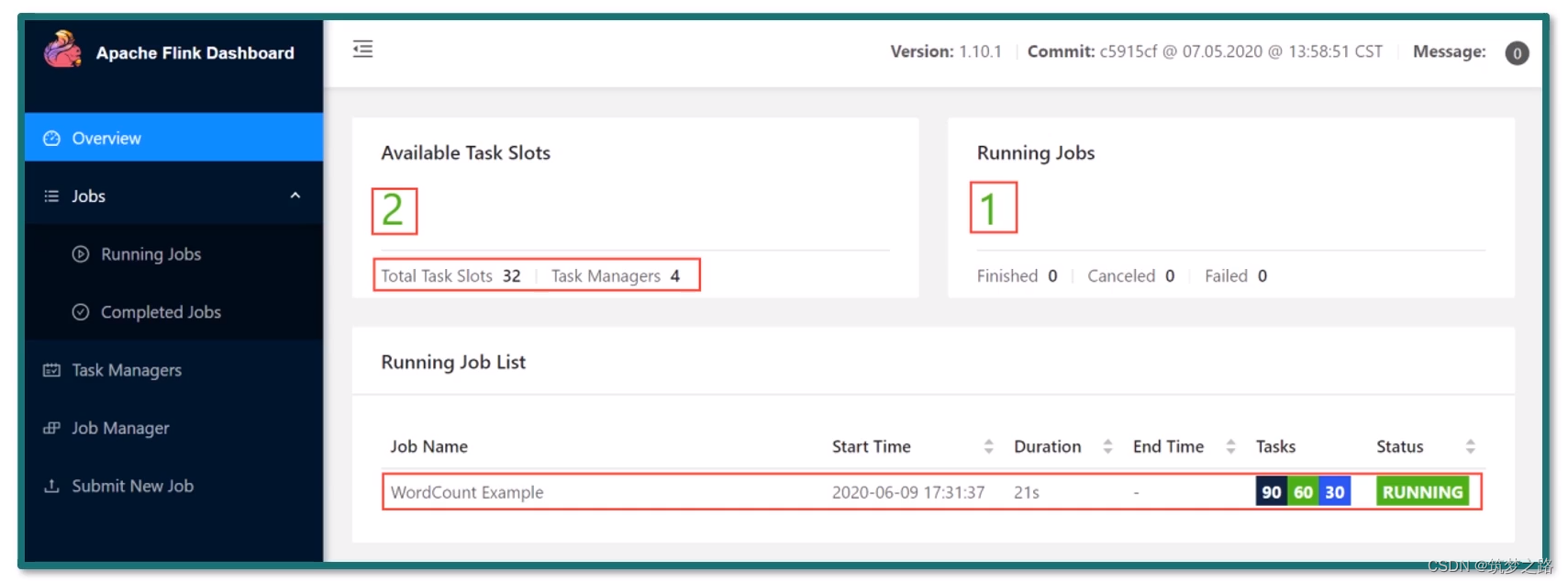The image size is (1568, 583).
Task: Click the Total Task Slots 32 text
Action: (x=450, y=276)
